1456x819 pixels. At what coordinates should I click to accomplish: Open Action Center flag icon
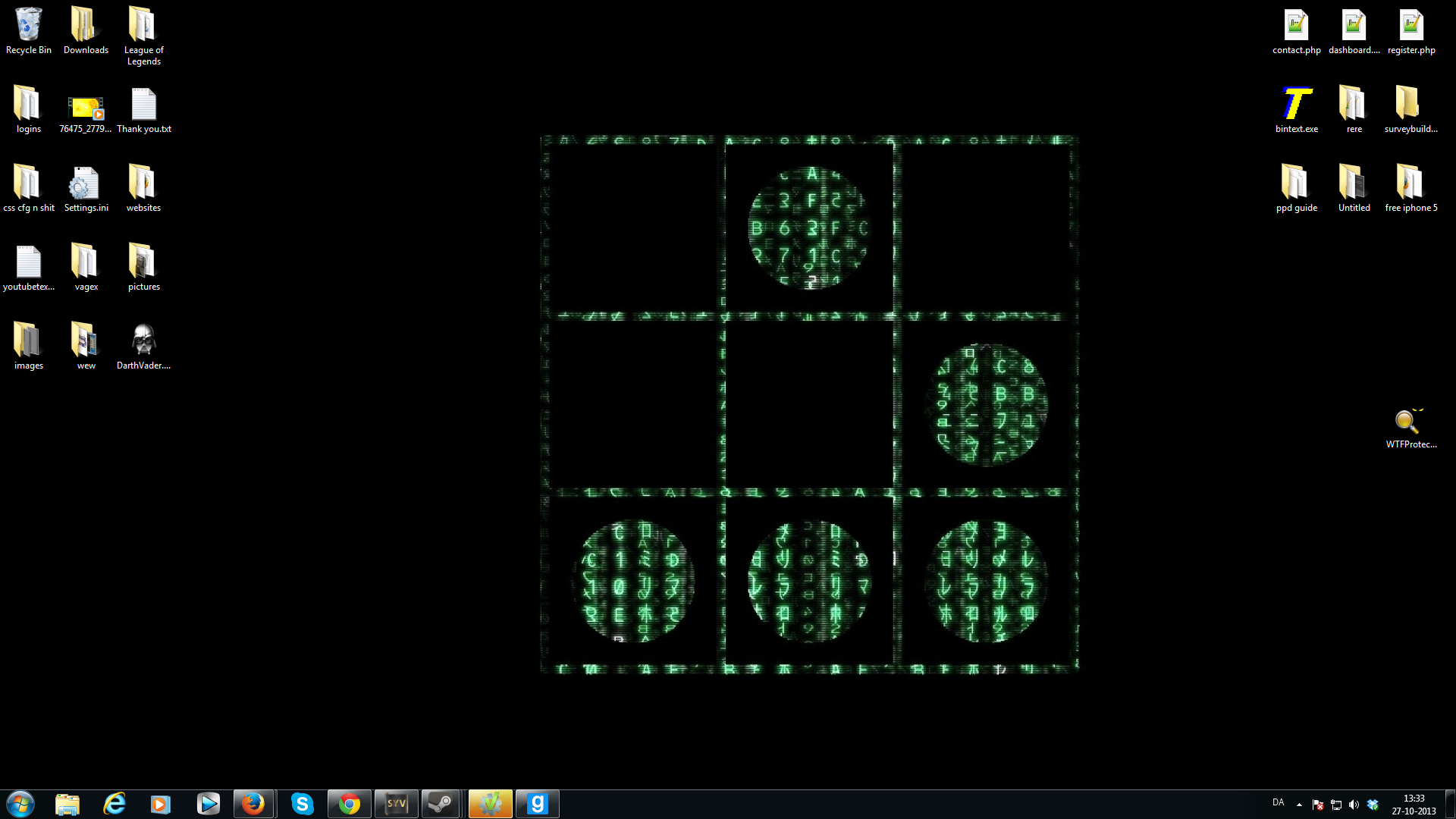[x=1318, y=805]
